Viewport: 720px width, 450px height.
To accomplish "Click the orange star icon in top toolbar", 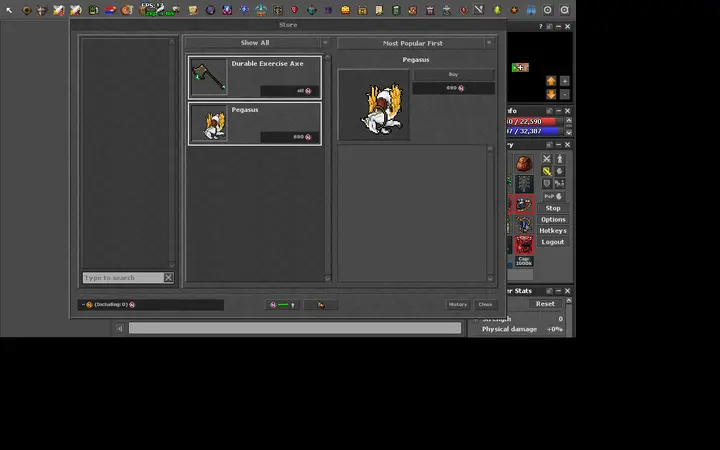I will (x=514, y=10).
